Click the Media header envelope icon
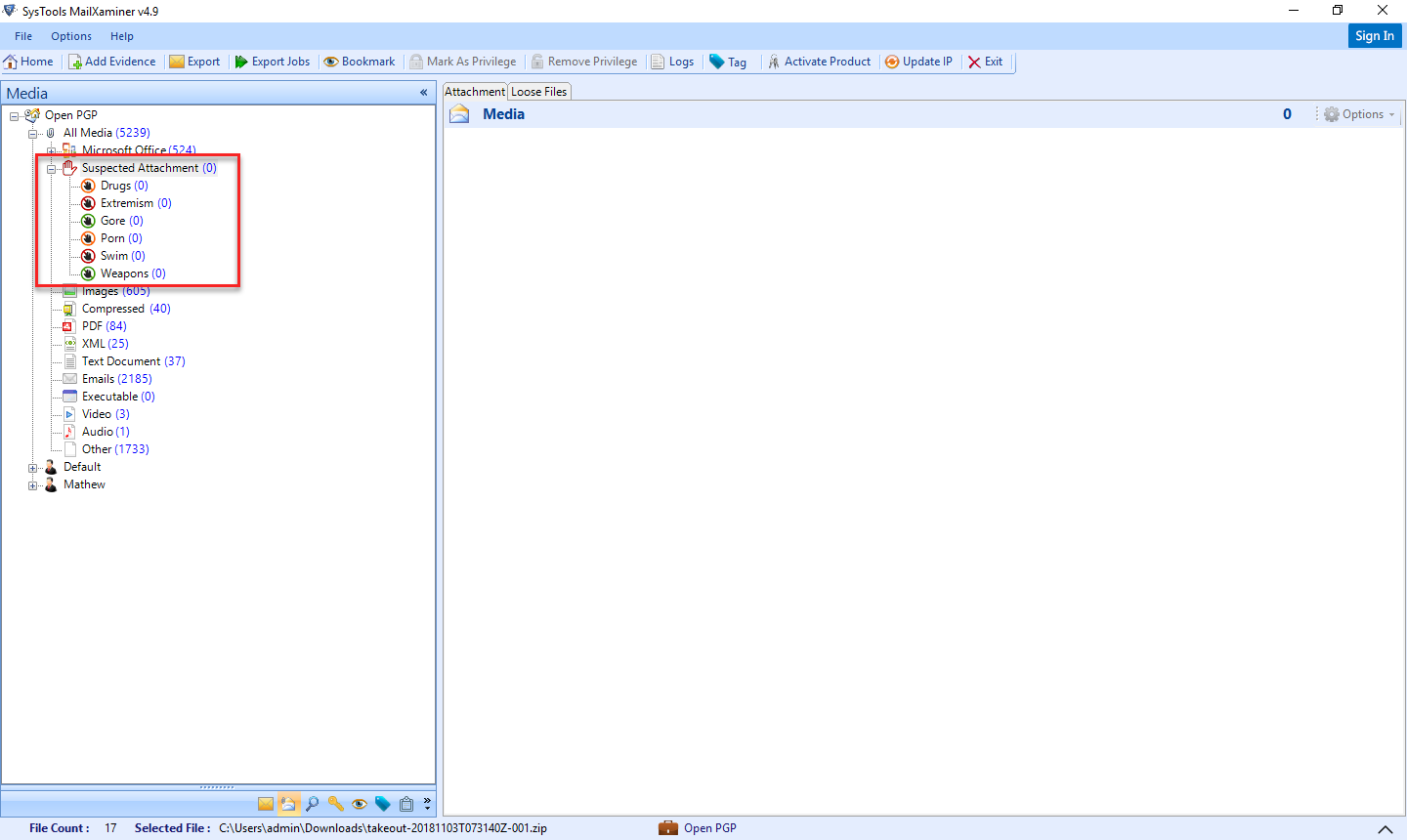 click(x=459, y=114)
